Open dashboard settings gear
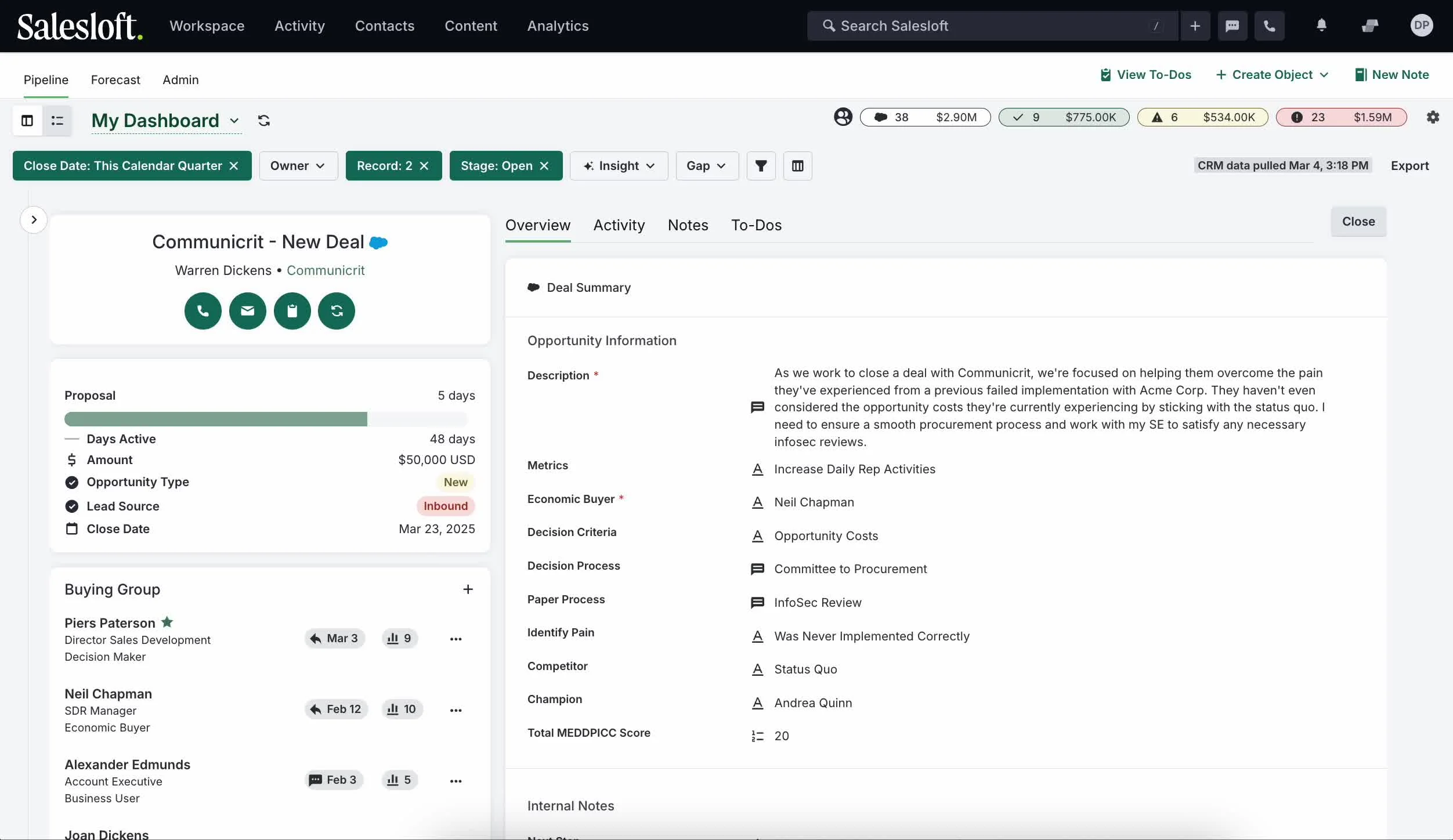Viewport: 1453px width, 840px height. pyautogui.click(x=1433, y=117)
